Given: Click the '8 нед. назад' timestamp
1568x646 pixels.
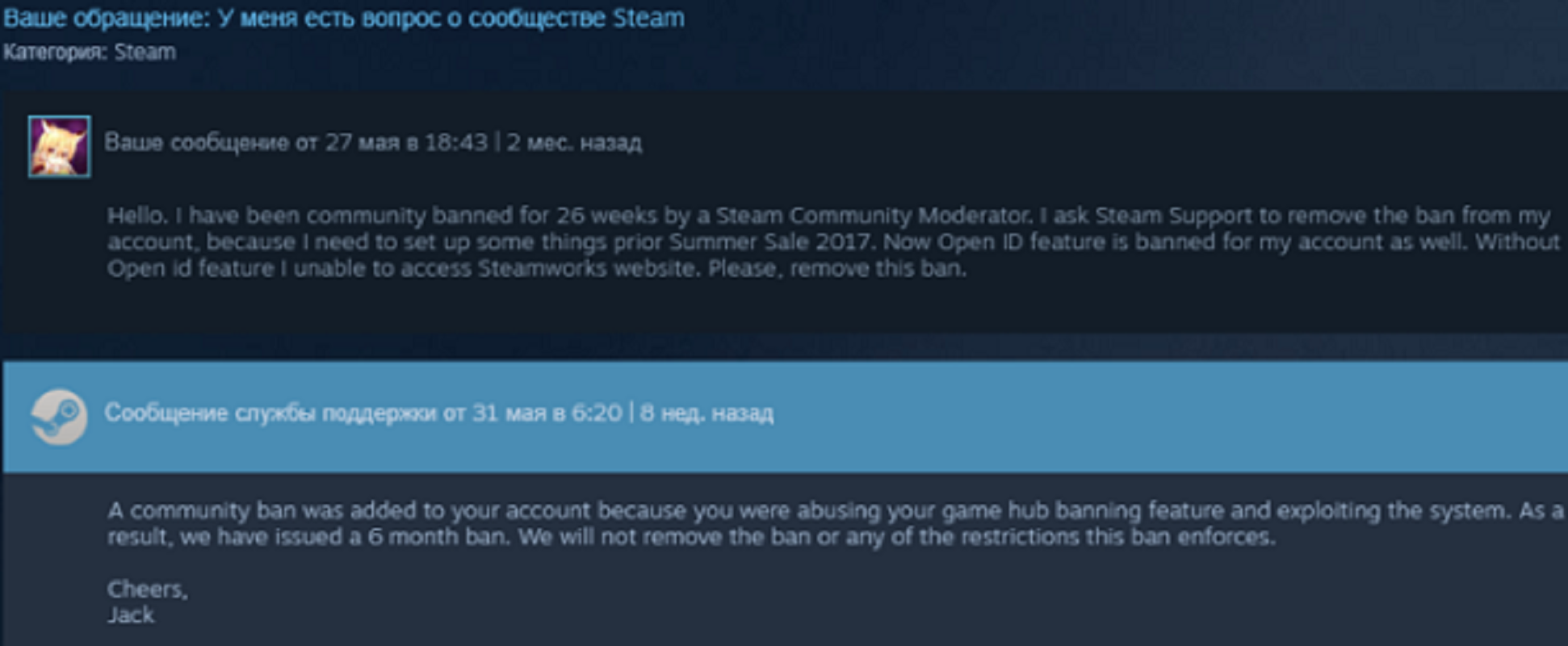Looking at the screenshot, I should [706, 413].
